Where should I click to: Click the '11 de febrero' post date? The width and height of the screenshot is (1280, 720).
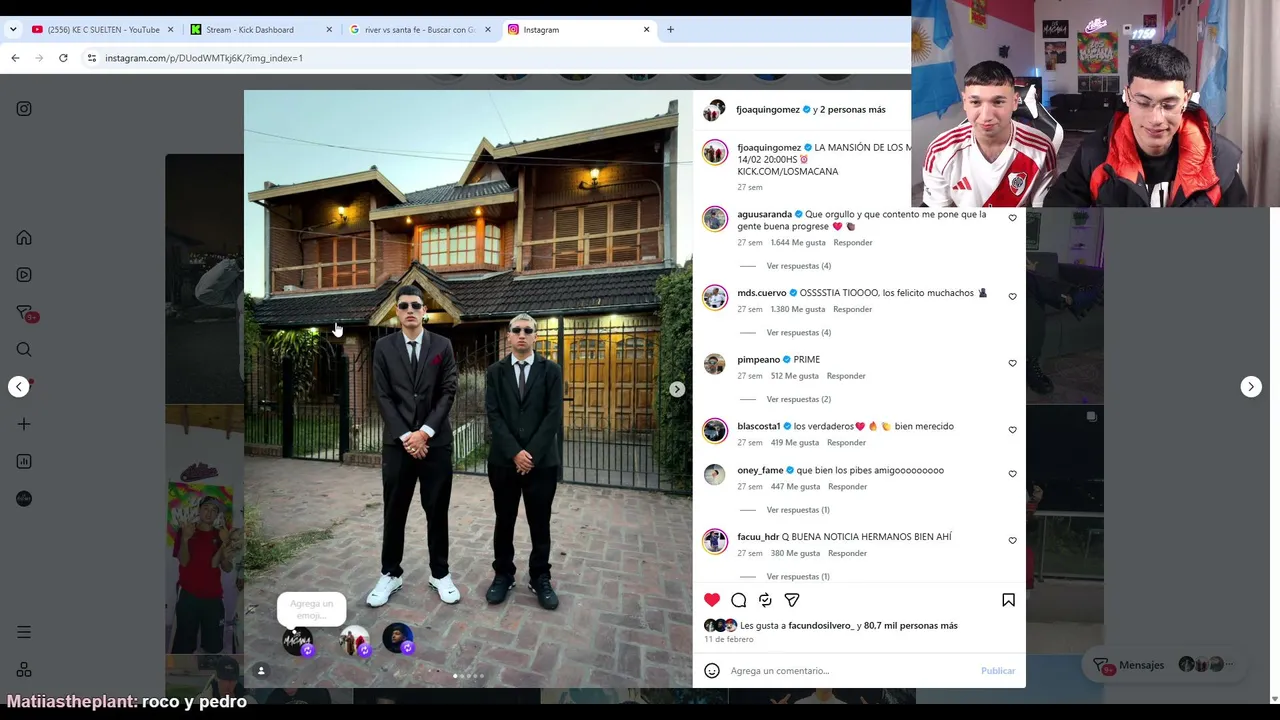coord(729,640)
